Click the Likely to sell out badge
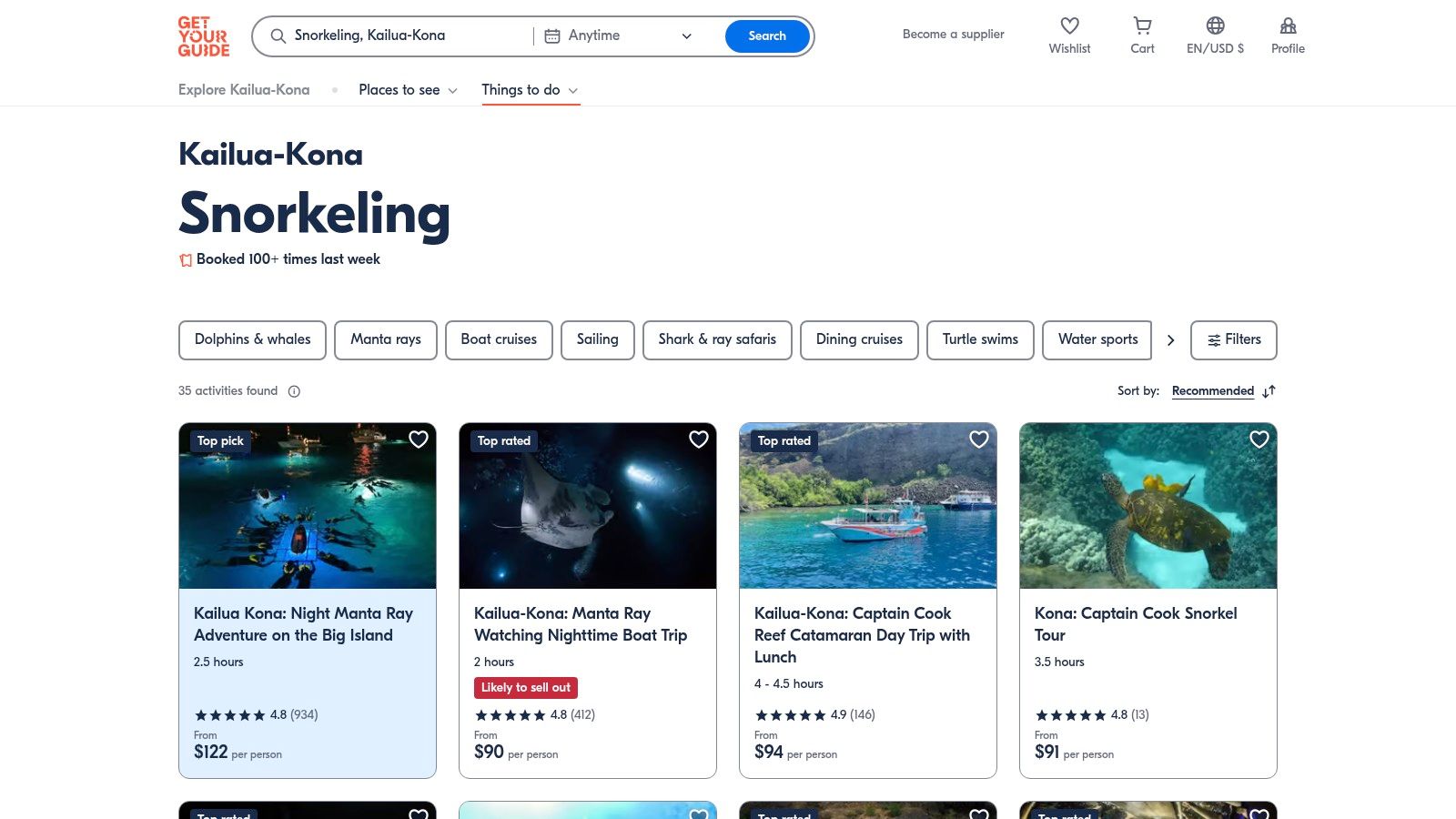Image resolution: width=1456 pixels, height=819 pixels. tap(526, 688)
